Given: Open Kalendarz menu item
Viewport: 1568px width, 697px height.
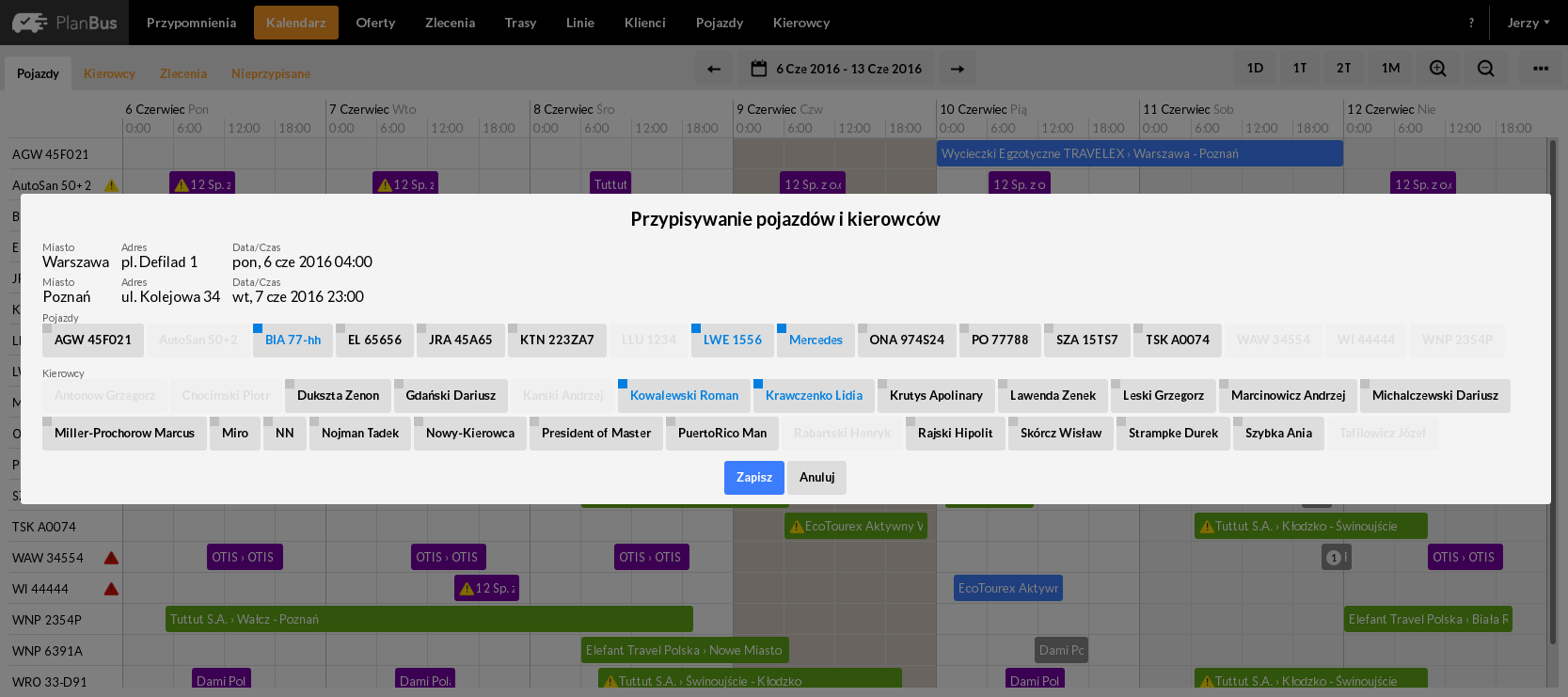Looking at the screenshot, I should (x=296, y=23).
